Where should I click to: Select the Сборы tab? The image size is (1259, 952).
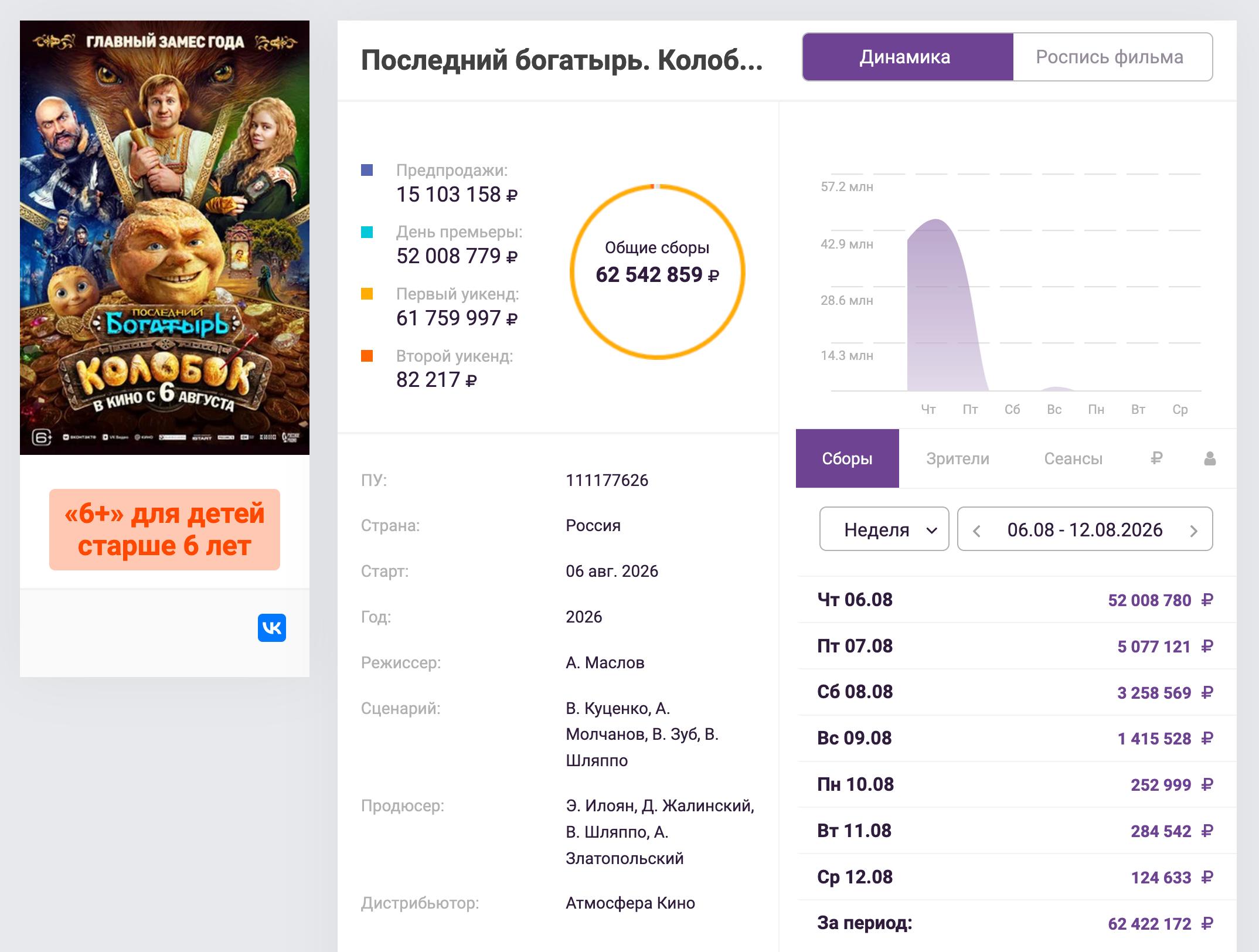(x=848, y=458)
